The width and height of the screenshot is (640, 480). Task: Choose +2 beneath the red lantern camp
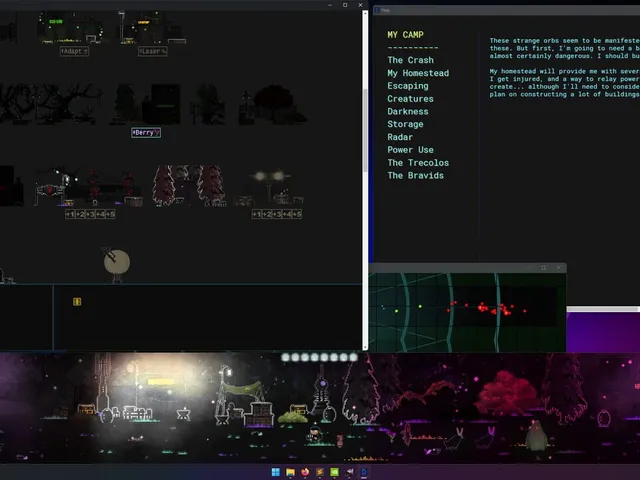click(80, 214)
